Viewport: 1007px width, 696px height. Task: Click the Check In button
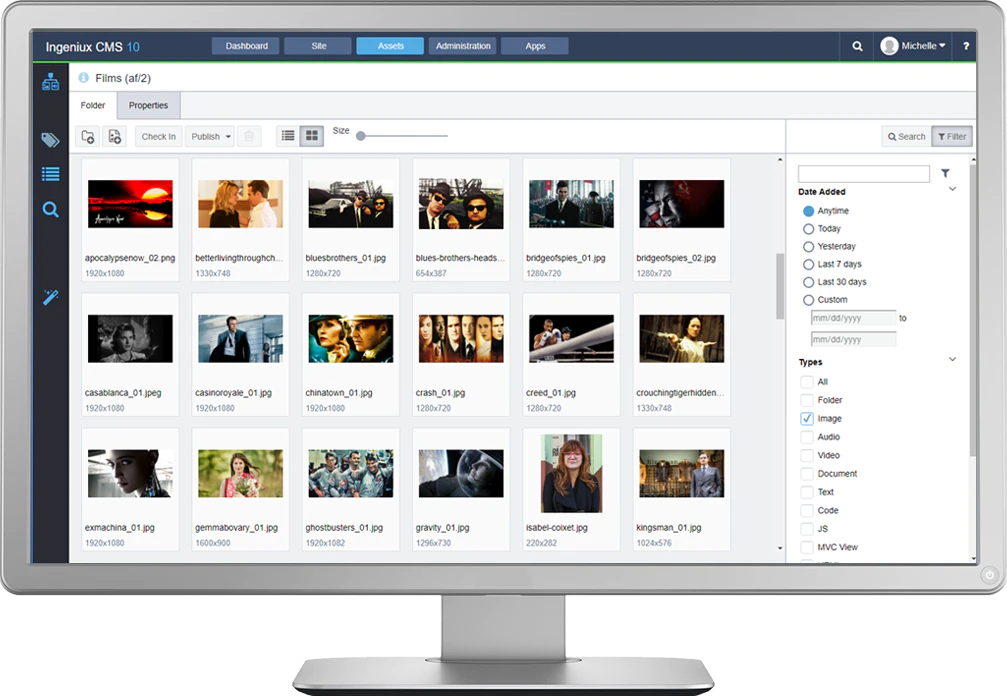coord(159,136)
